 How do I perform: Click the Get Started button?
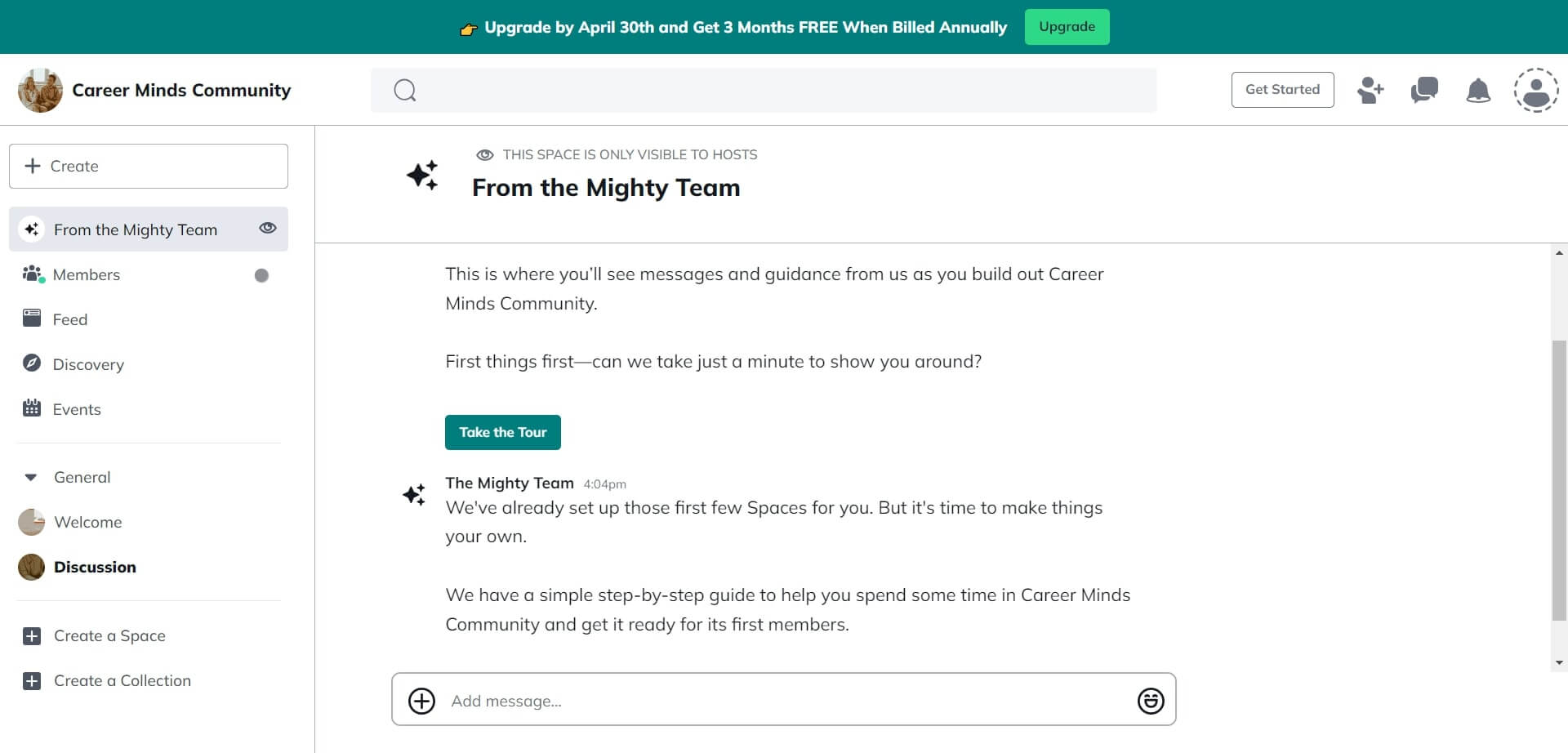pos(1282,90)
